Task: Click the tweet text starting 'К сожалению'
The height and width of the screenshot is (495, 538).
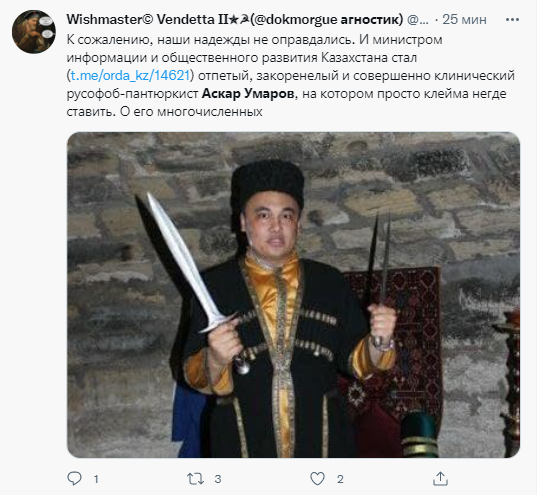Action: click(291, 75)
